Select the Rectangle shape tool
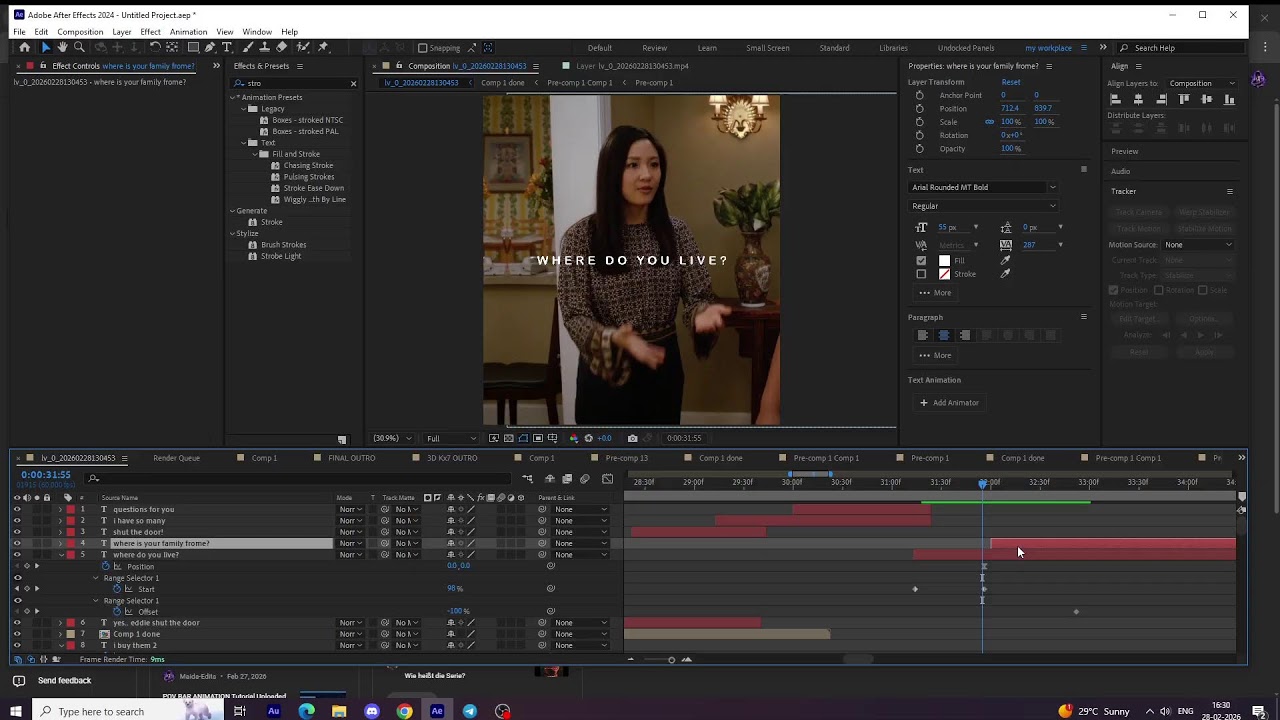The image size is (1280, 720). [x=192, y=47]
